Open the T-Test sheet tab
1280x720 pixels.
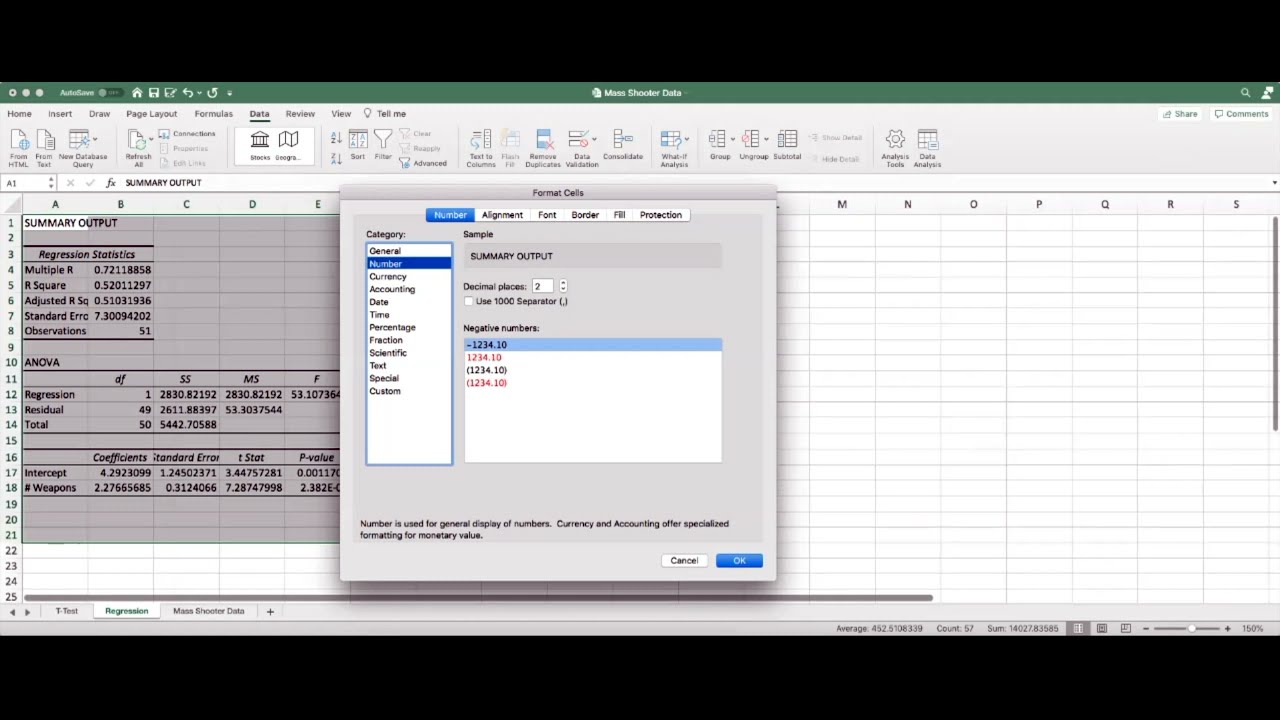[x=66, y=611]
